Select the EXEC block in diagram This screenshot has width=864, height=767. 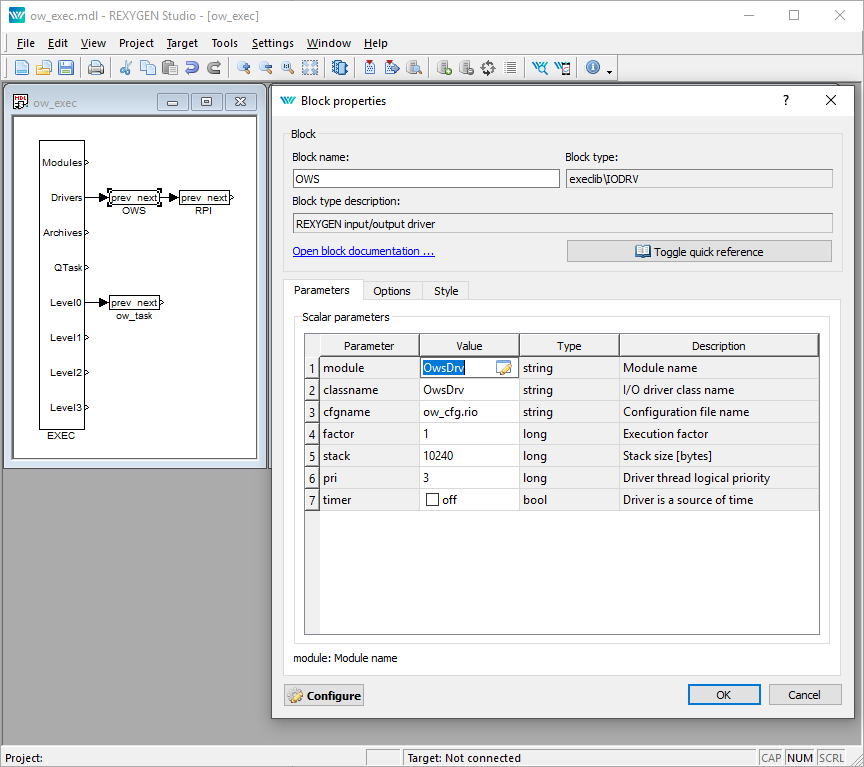pos(62,285)
